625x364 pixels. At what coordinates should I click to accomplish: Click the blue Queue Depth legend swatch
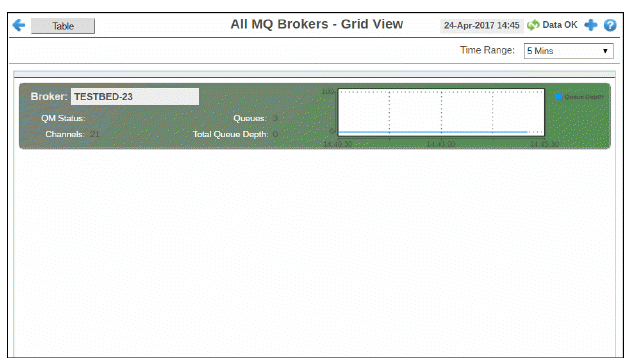tap(559, 96)
